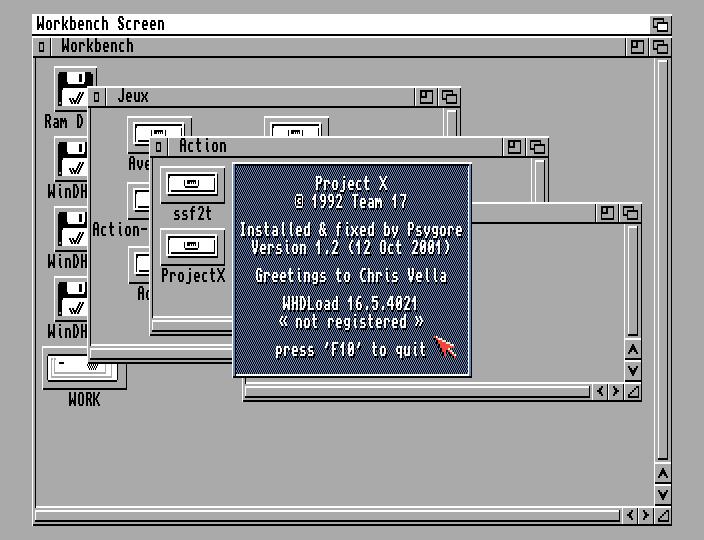Viewport: 704px width, 540px height.
Task: Select the middle of three WinDH disk icons
Action: (x=71, y=229)
